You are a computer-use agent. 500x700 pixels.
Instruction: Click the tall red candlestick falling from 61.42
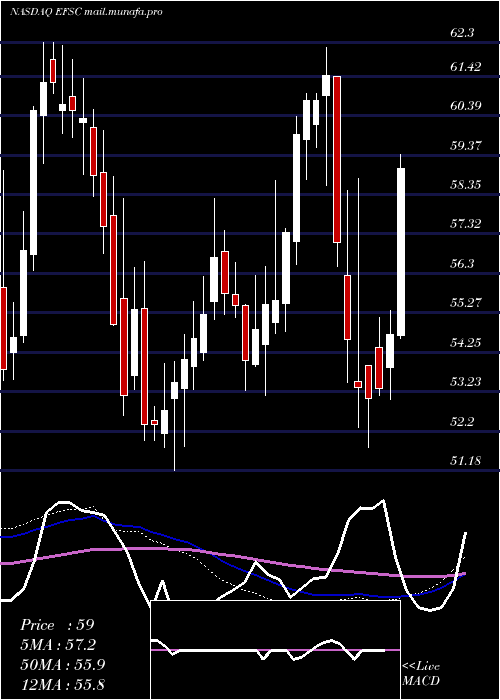click(x=337, y=159)
